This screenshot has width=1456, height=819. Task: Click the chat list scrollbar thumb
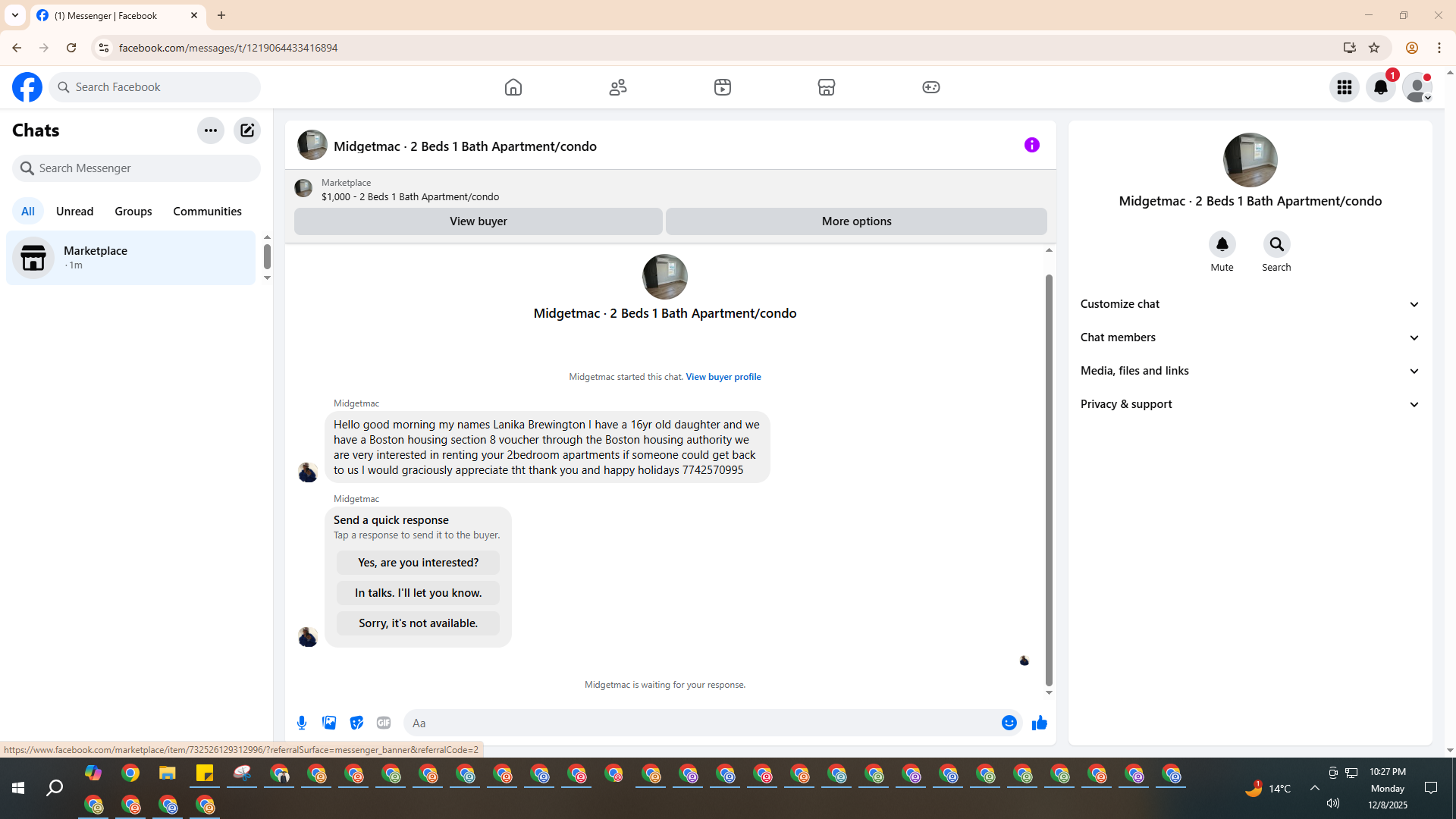pyautogui.click(x=267, y=256)
